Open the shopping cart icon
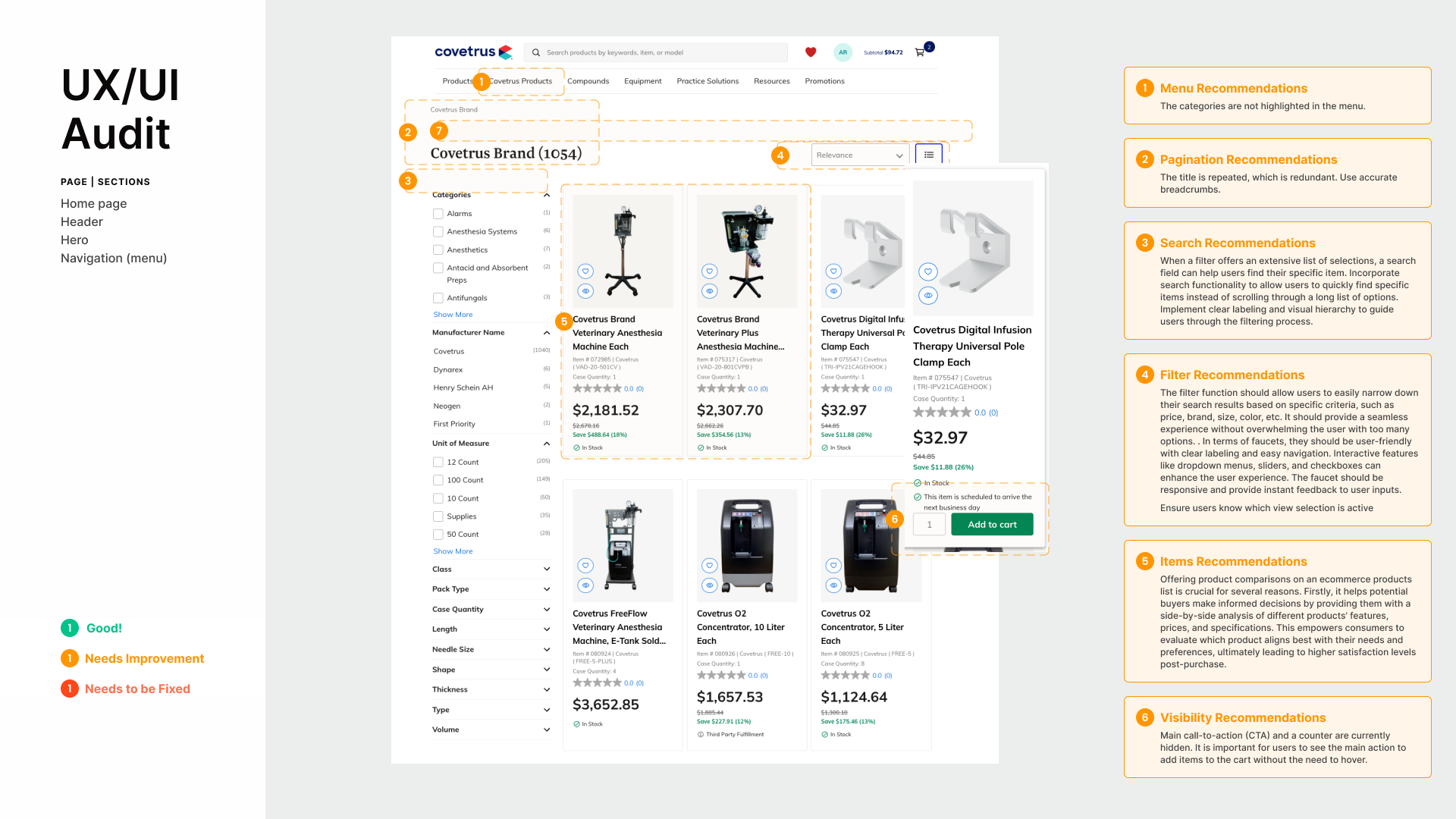This screenshot has width=1456, height=819. 920,52
